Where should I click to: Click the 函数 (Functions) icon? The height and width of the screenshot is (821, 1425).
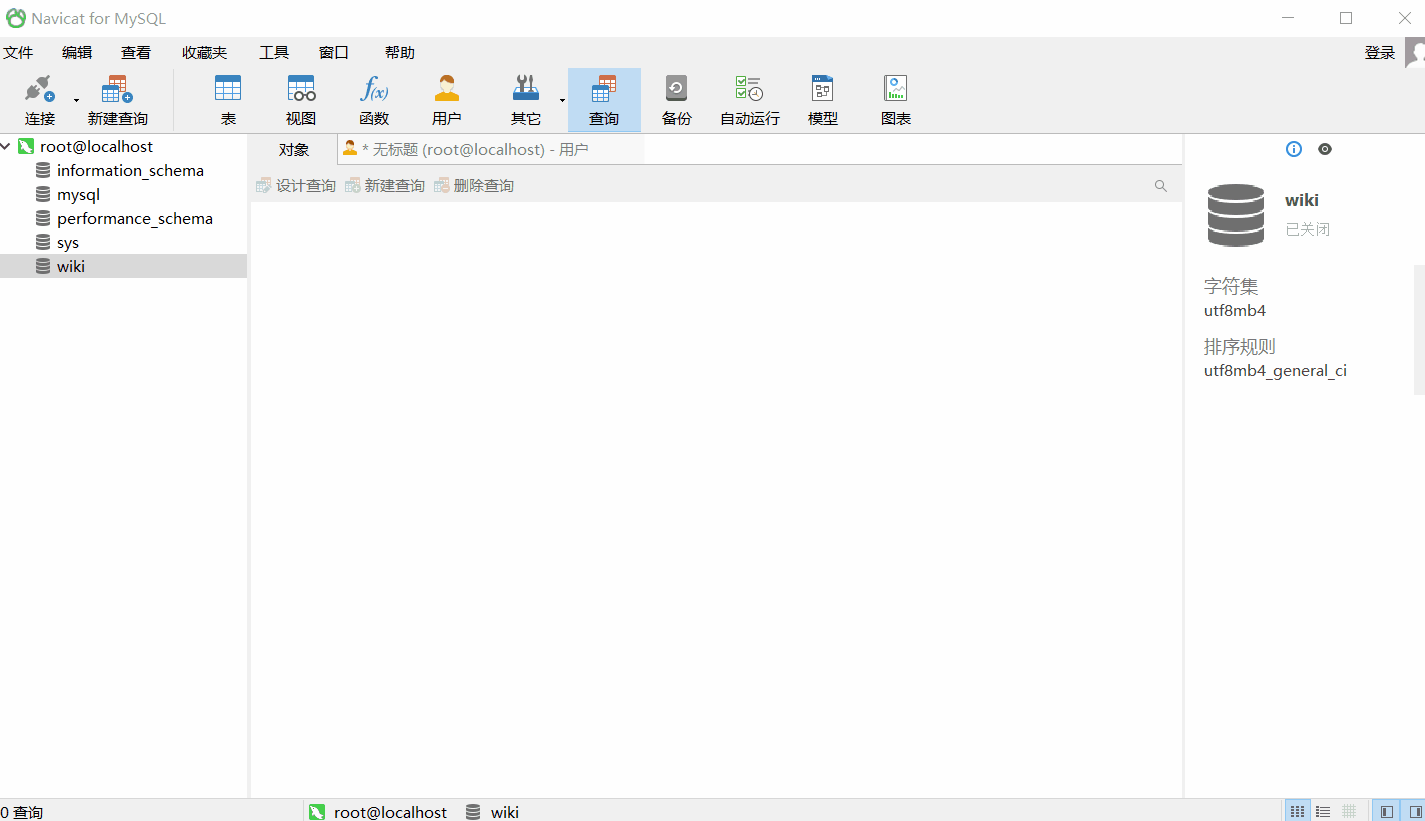click(x=374, y=97)
